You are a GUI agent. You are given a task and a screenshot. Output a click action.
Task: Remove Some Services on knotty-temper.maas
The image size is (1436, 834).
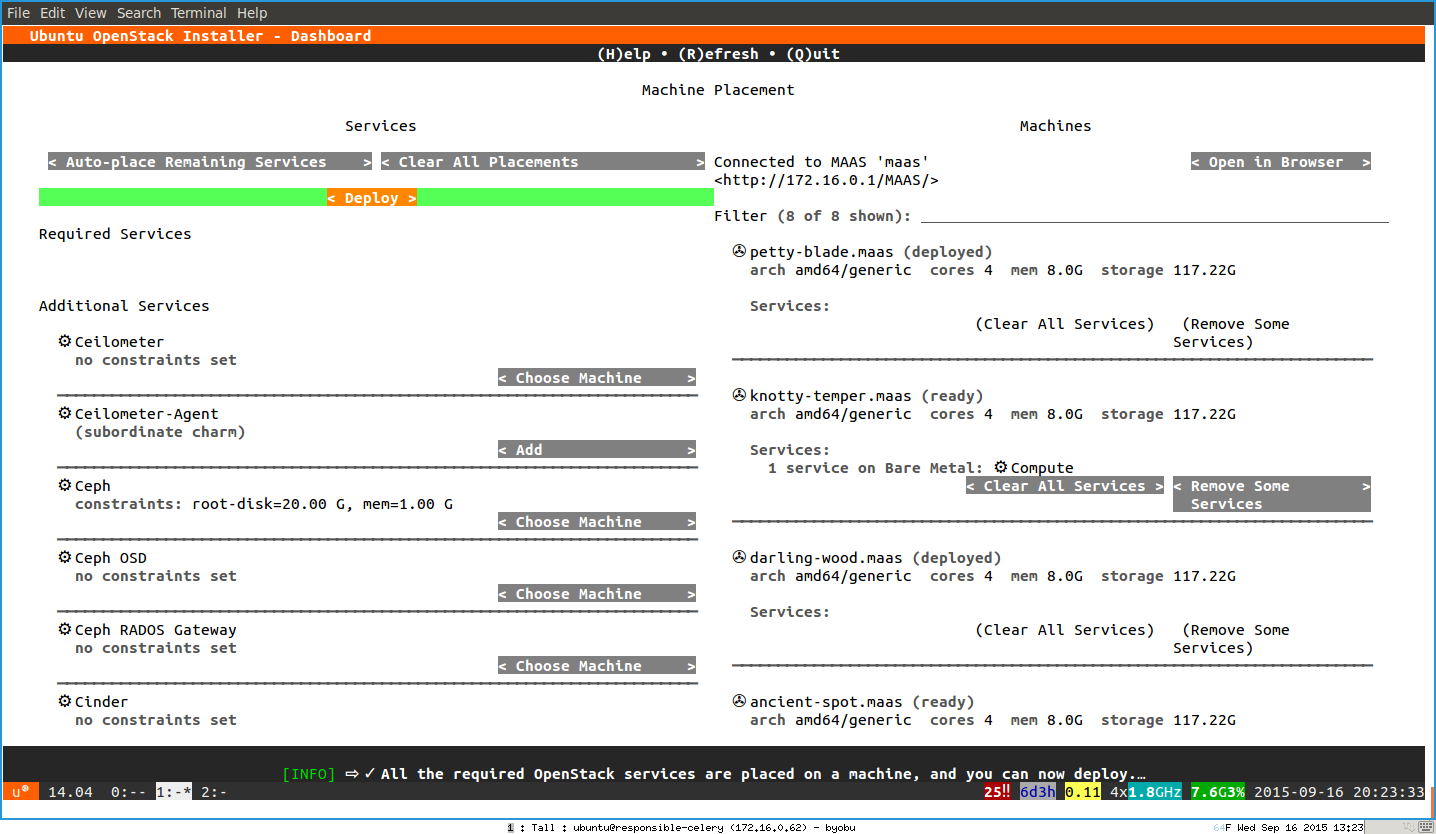tap(1272, 495)
